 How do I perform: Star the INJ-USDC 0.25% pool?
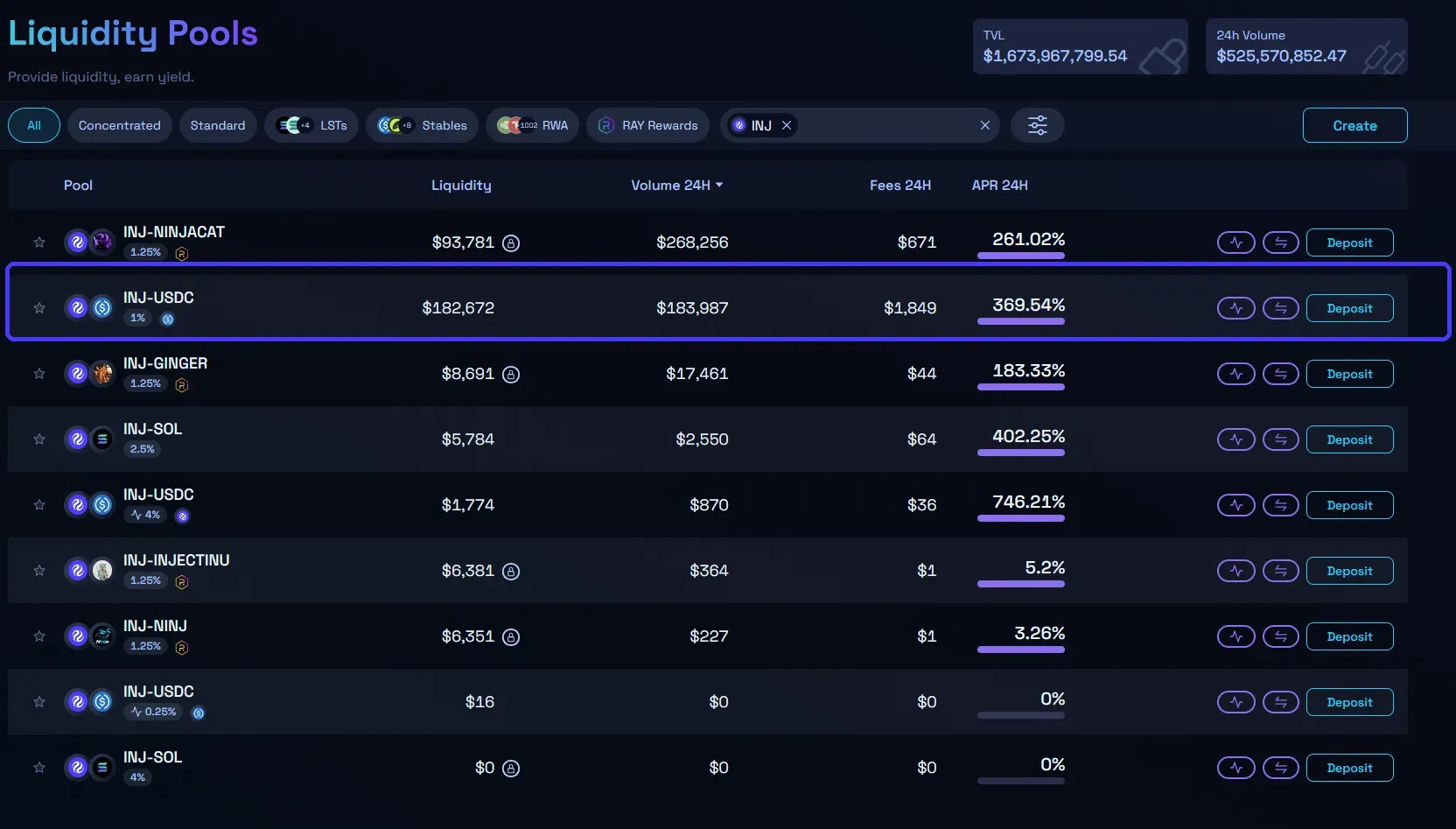(x=39, y=702)
